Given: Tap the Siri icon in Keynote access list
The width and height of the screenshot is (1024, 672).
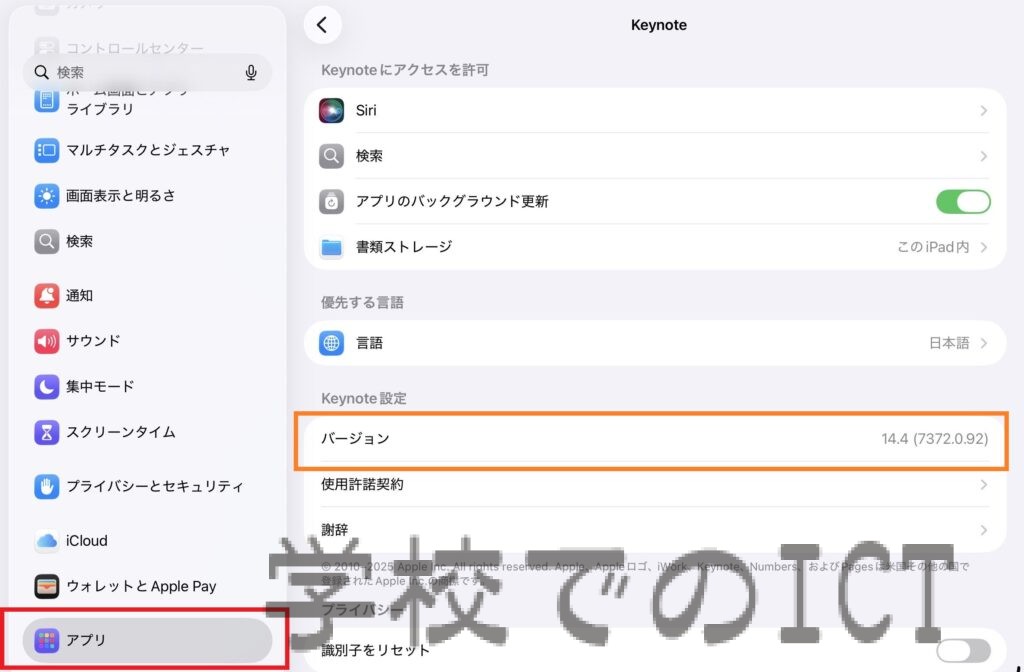Looking at the screenshot, I should point(332,111).
